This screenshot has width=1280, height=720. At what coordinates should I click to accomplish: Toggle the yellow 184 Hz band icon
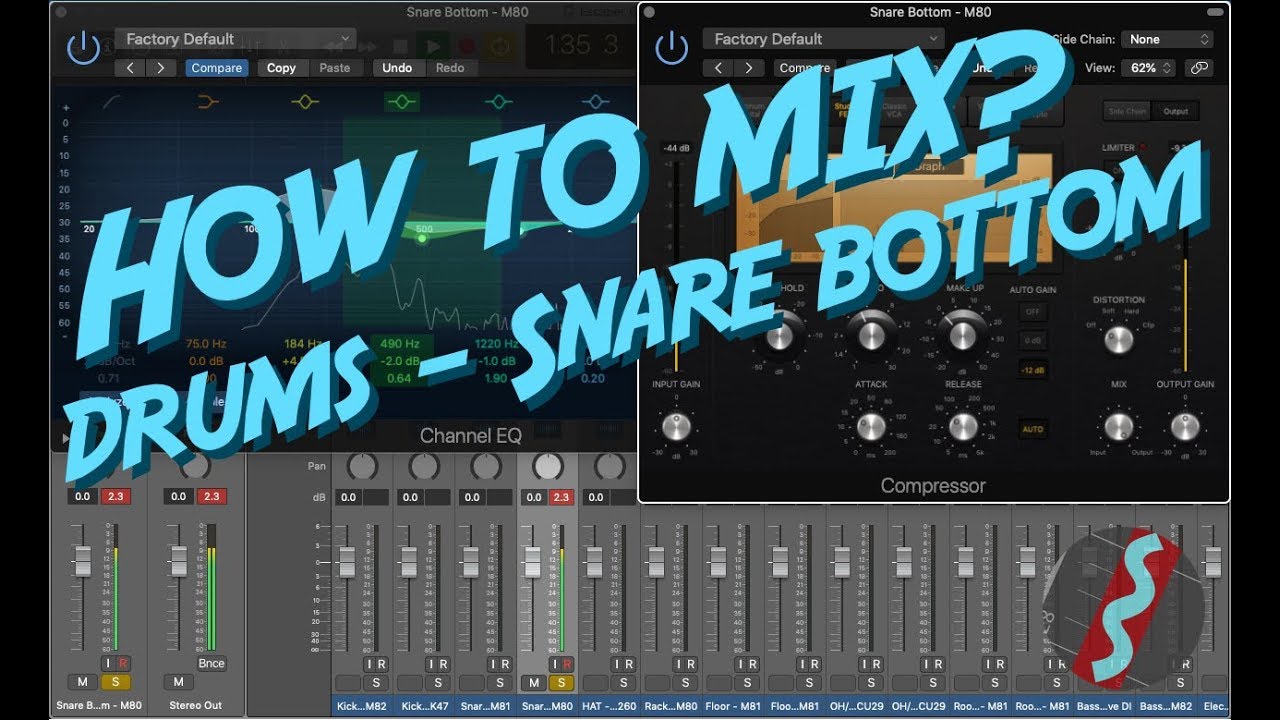[305, 101]
